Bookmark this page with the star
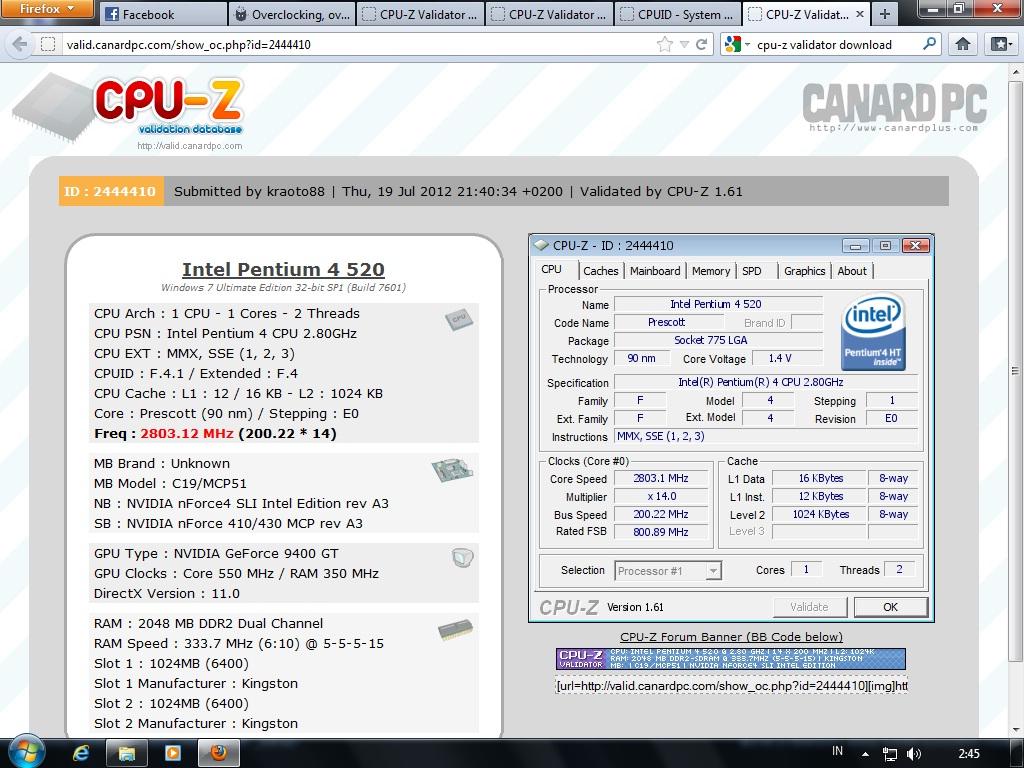Viewport: 1024px width, 768px height. click(665, 44)
